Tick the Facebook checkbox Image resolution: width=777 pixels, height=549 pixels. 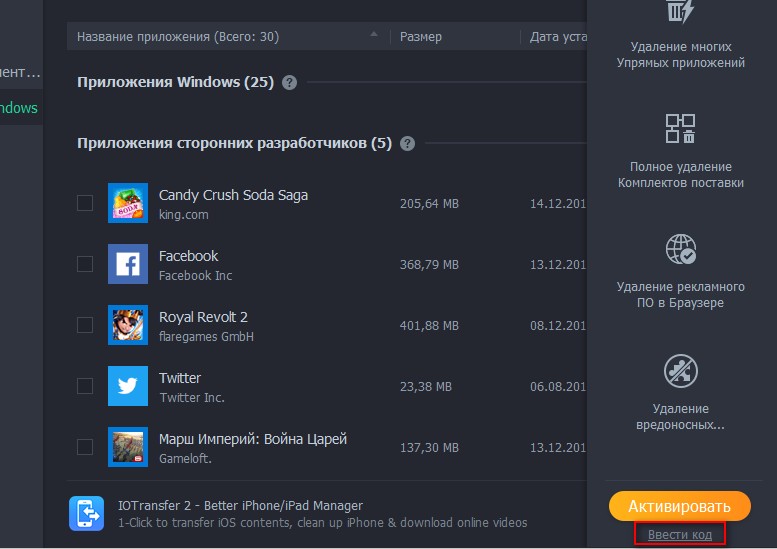point(85,264)
